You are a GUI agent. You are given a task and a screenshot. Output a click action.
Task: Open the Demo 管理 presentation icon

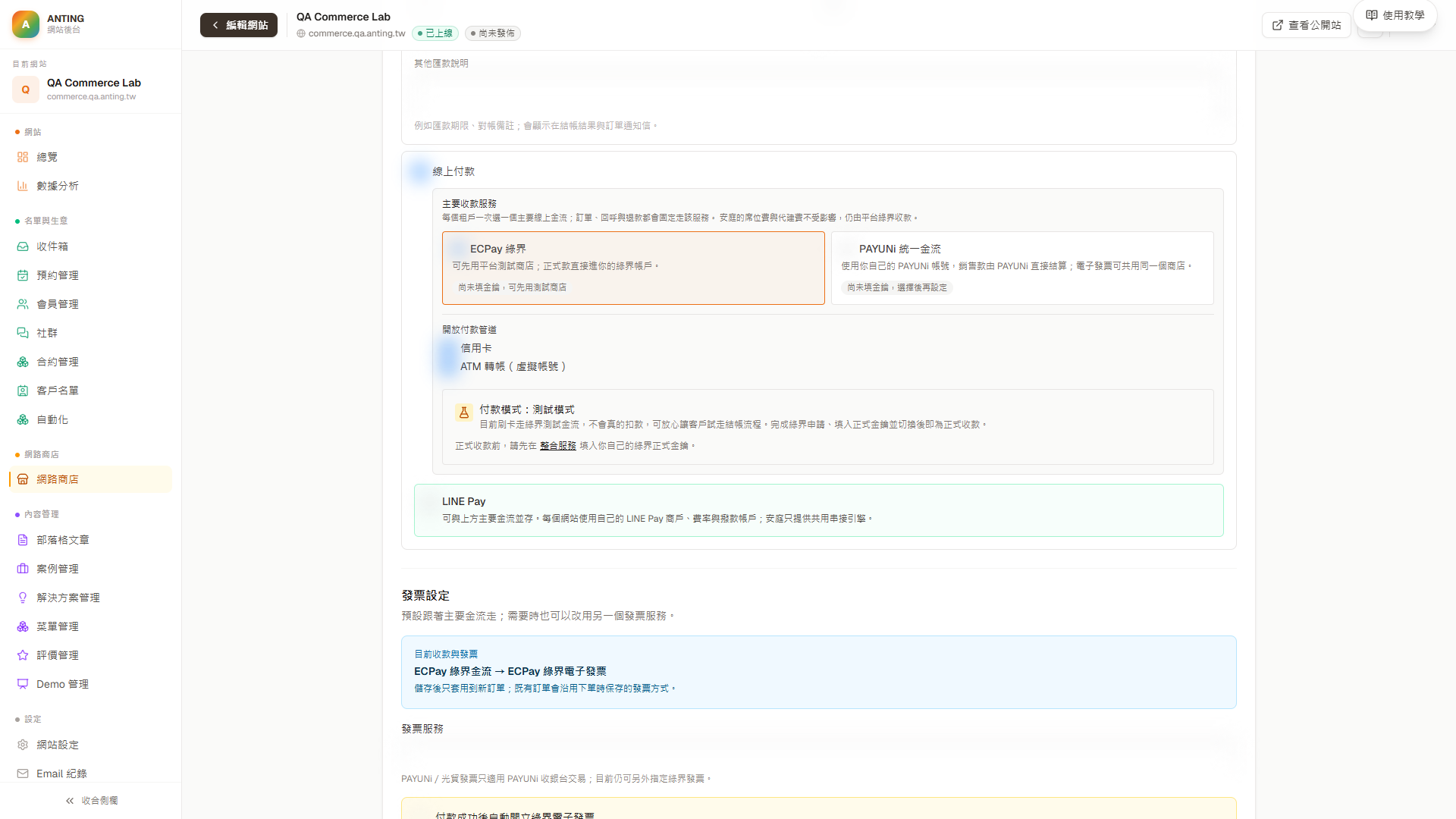click(23, 684)
